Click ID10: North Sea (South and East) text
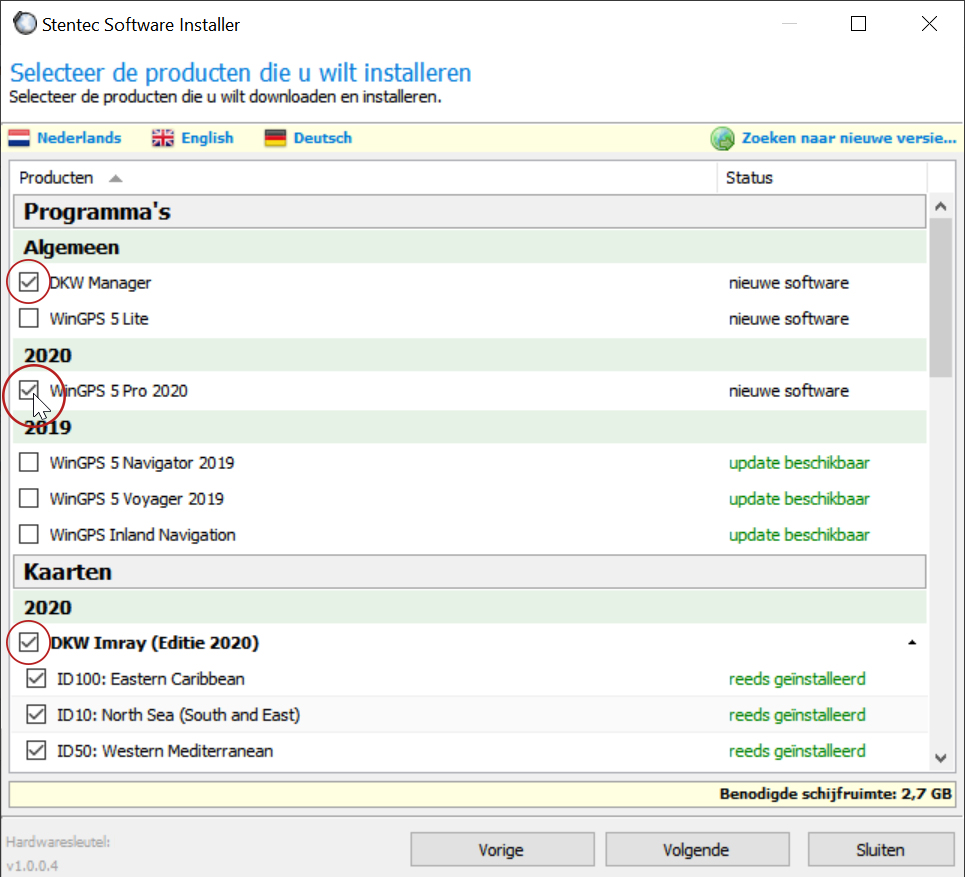The width and height of the screenshot is (965, 877). coord(178,715)
